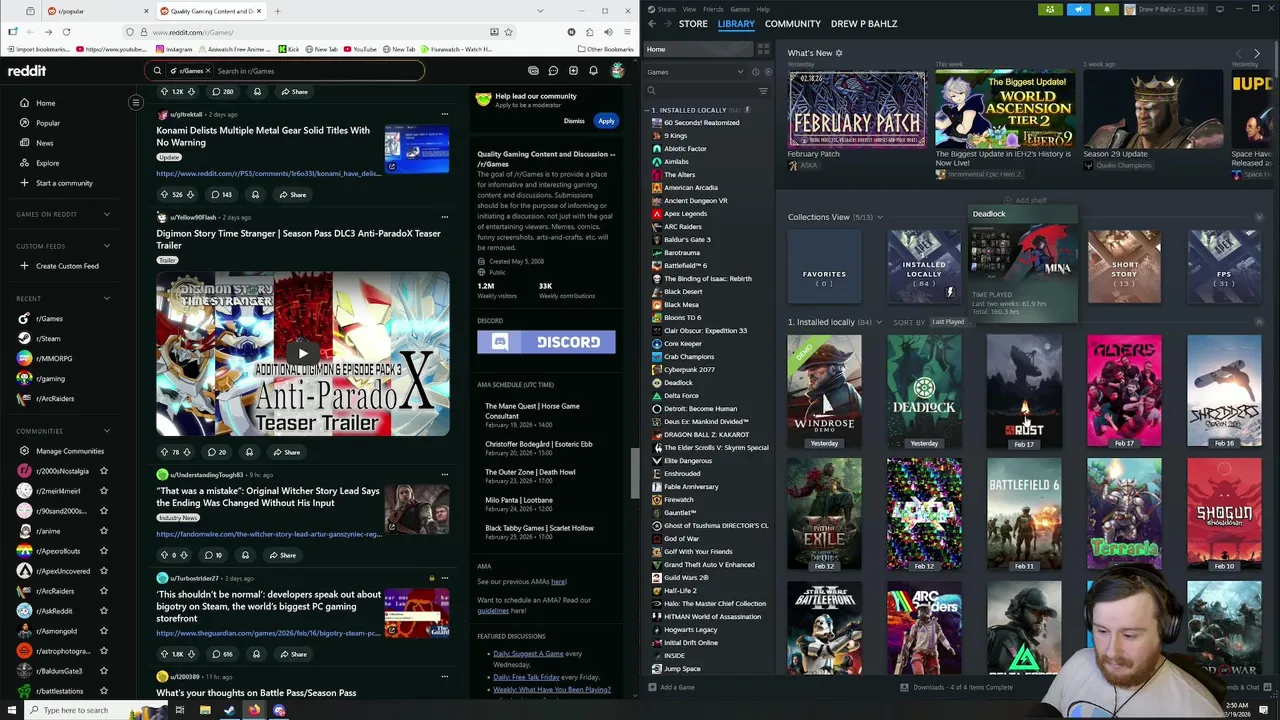Favorite r/AskReddit with its star
This screenshot has width=1280, height=720.
tap(104, 611)
